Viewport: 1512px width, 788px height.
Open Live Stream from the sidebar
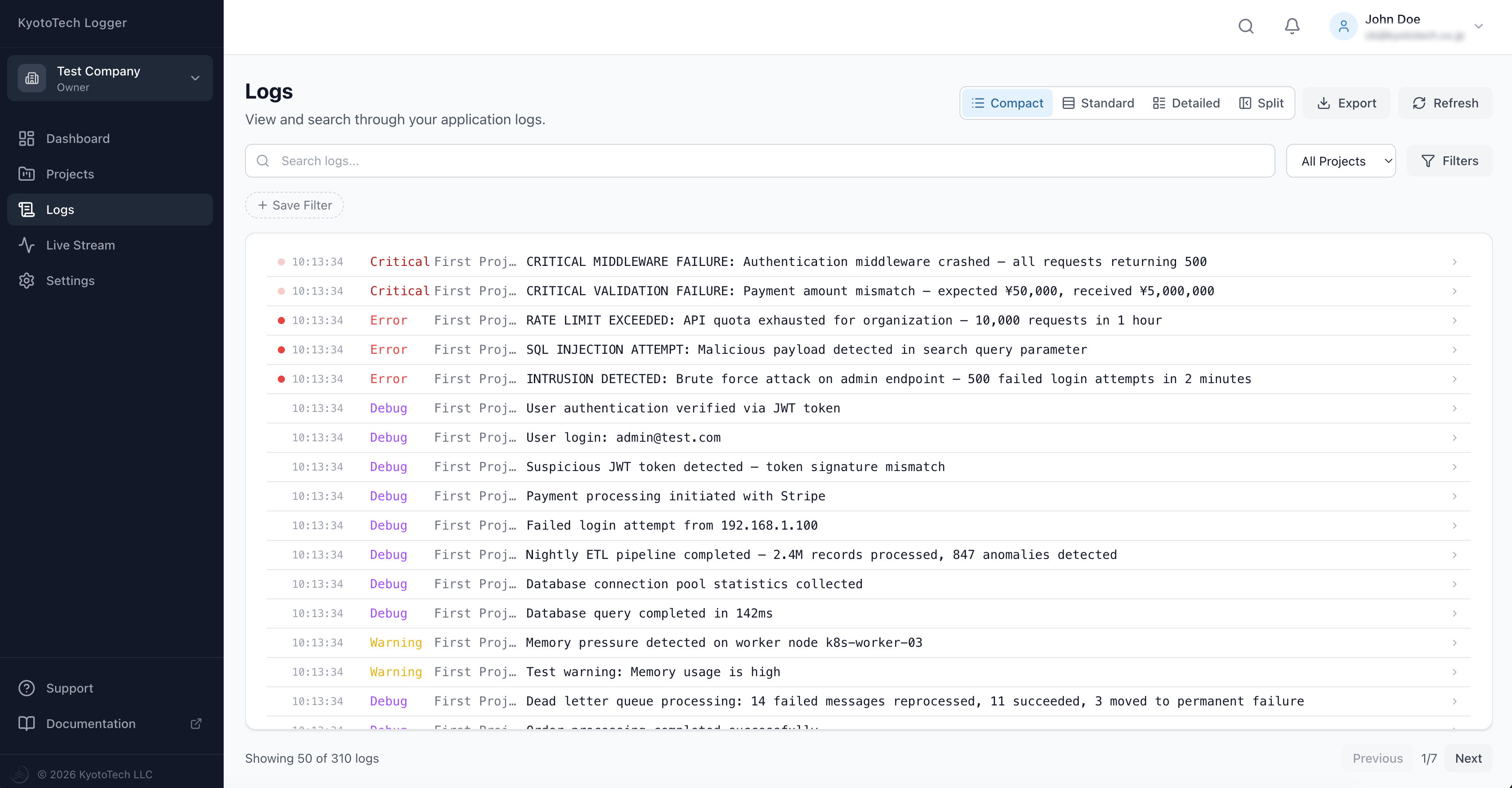coord(81,245)
